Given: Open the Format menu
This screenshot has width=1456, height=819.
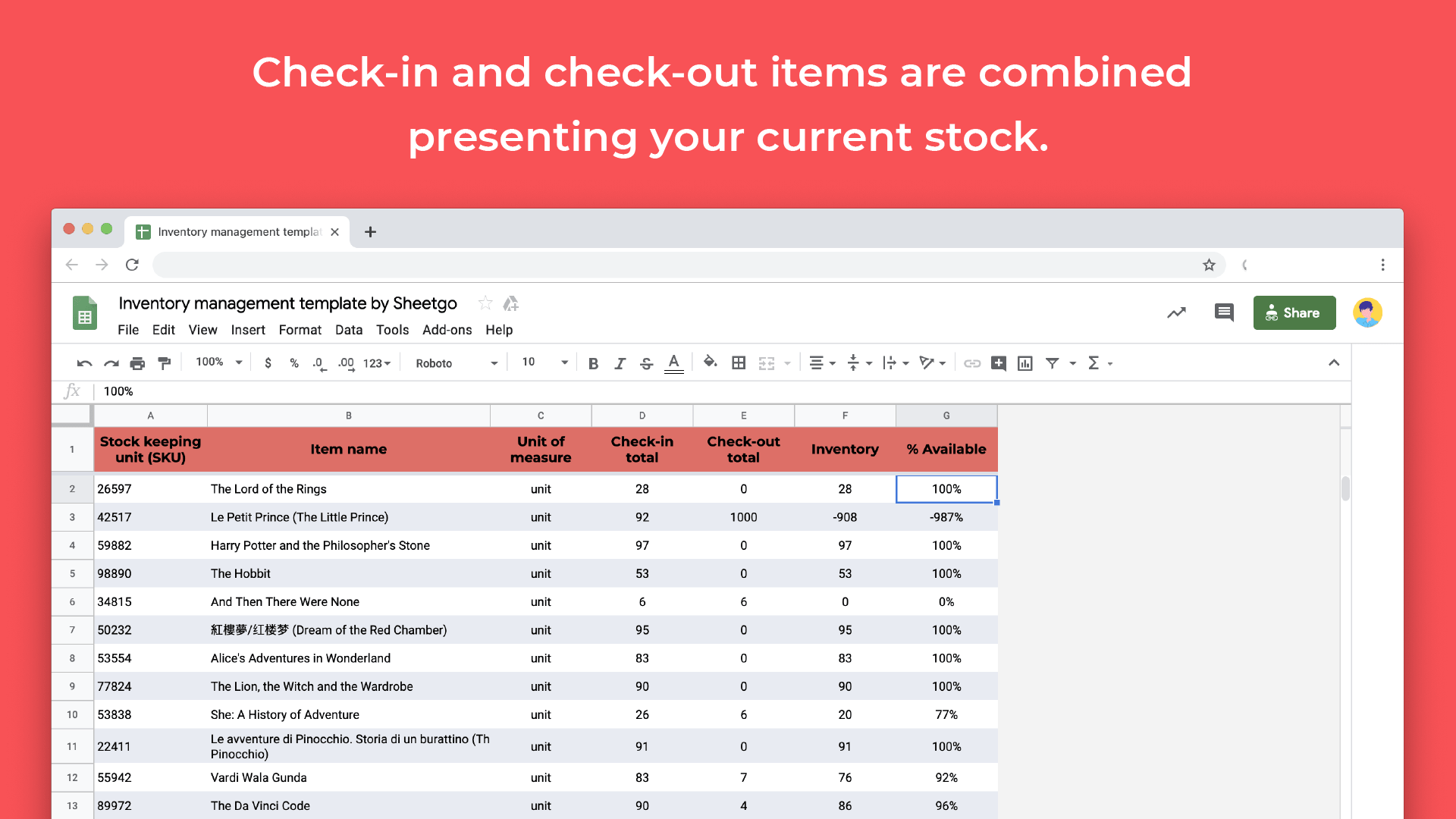Looking at the screenshot, I should click(300, 330).
